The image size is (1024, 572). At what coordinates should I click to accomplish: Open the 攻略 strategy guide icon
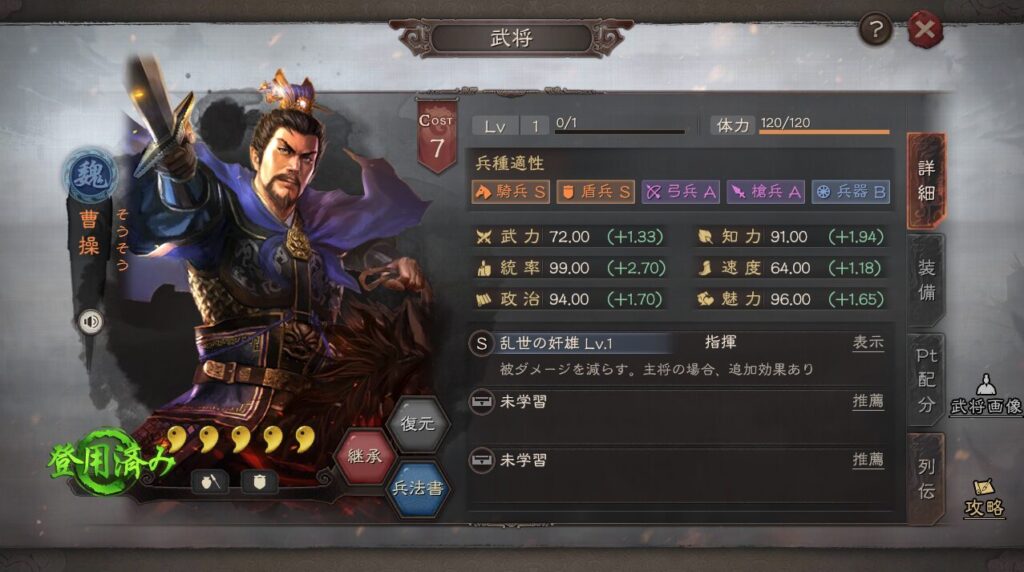[984, 498]
